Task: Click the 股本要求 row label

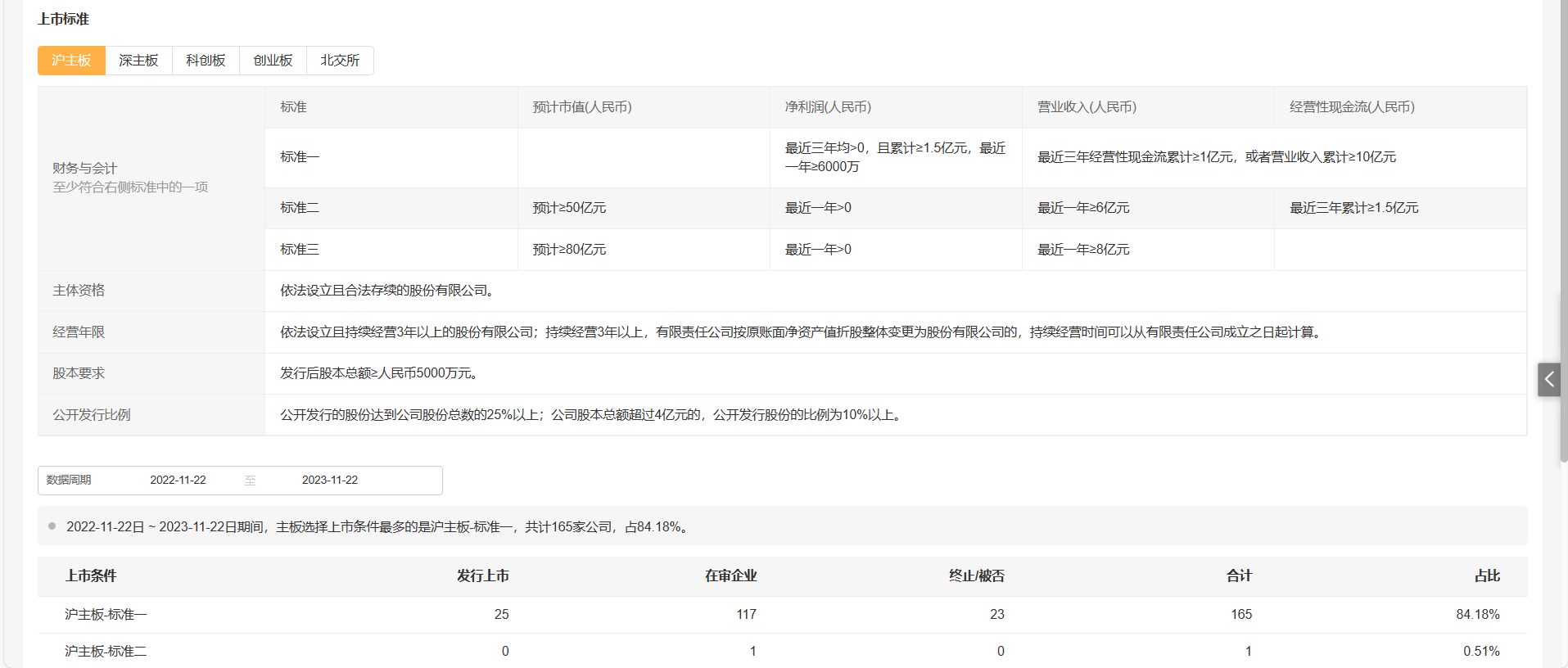Action: [x=79, y=373]
